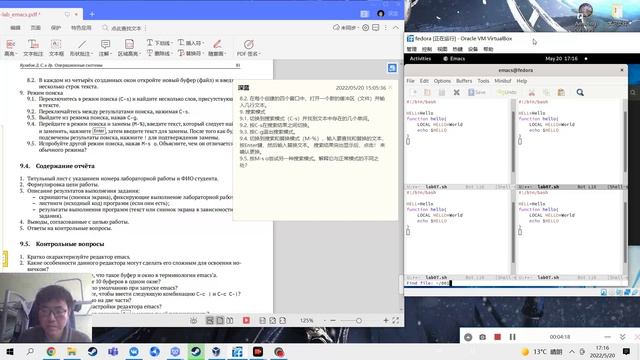The width and height of the screenshot is (640, 360).
Task: Open Emacs File menu
Action: [411, 81]
